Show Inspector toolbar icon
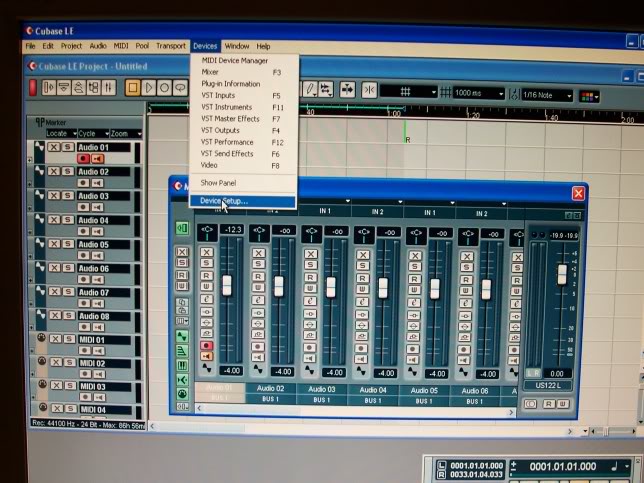This screenshot has height=483, width=644. [48, 87]
